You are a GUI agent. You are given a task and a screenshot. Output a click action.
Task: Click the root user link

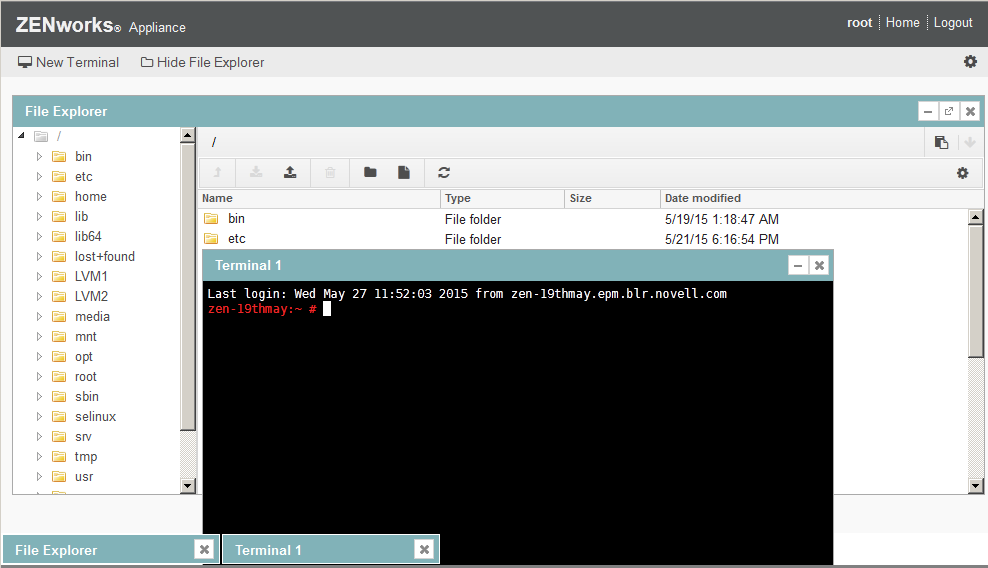859,23
